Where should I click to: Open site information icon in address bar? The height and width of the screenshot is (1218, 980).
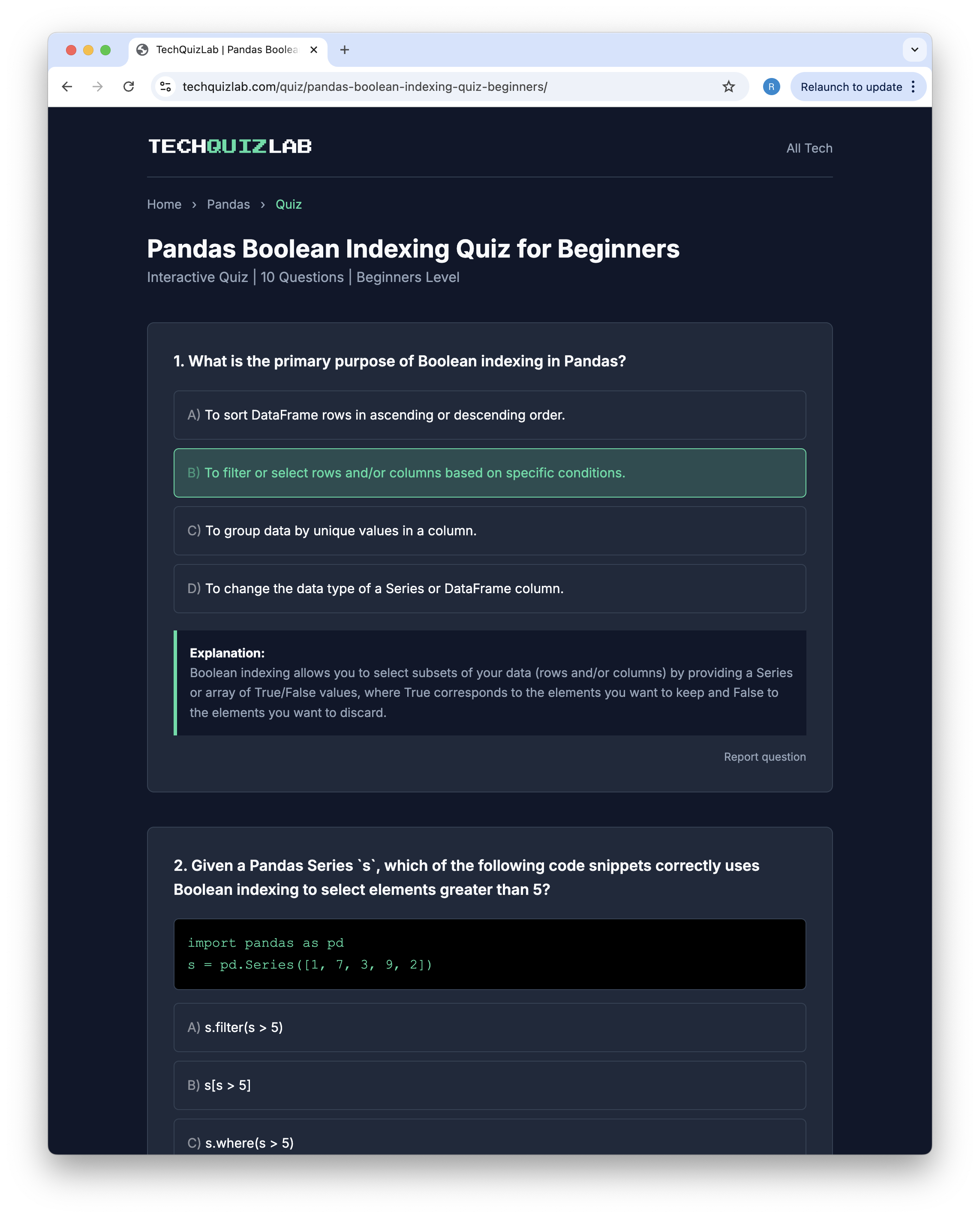(x=165, y=87)
